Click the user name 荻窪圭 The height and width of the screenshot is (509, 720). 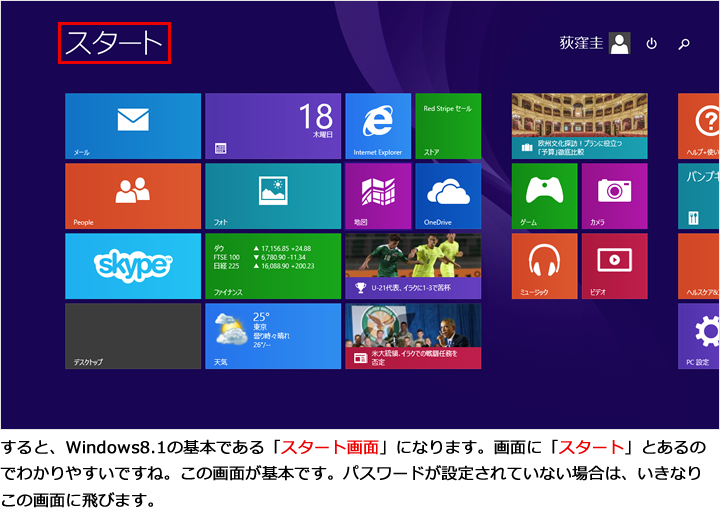pos(581,43)
